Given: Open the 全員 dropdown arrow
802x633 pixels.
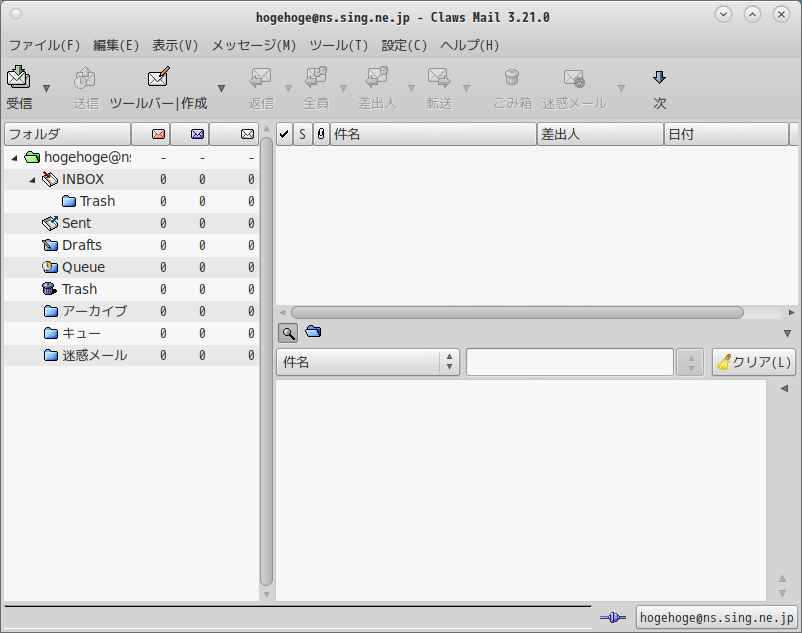Looking at the screenshot, I should click(x=343, y=88).
